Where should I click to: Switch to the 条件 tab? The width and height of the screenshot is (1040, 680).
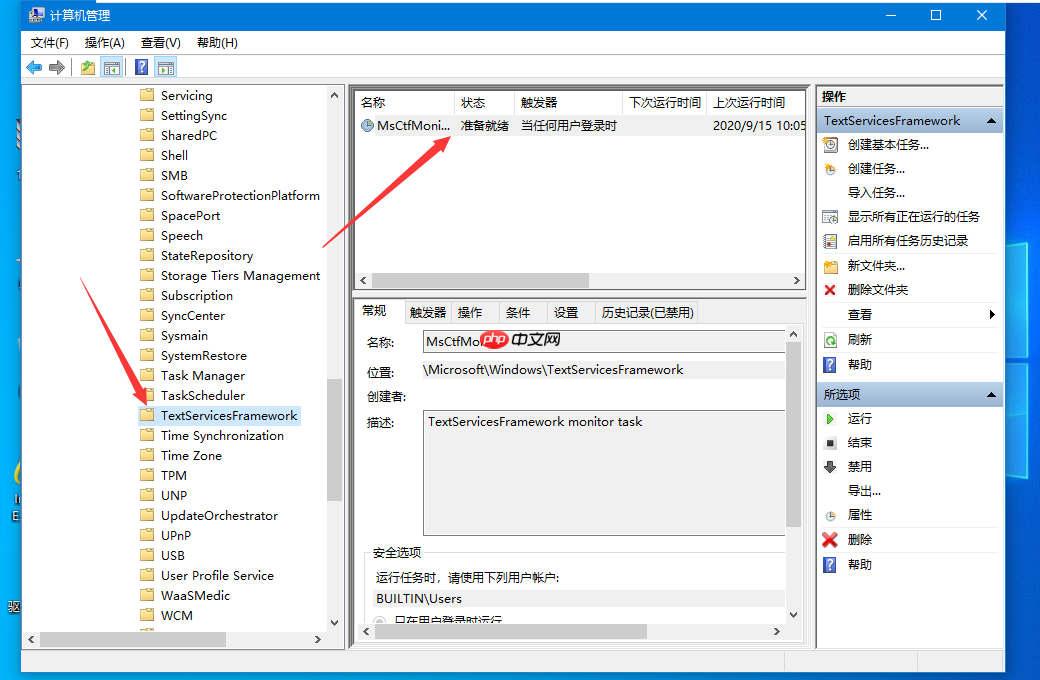[520, 311]
